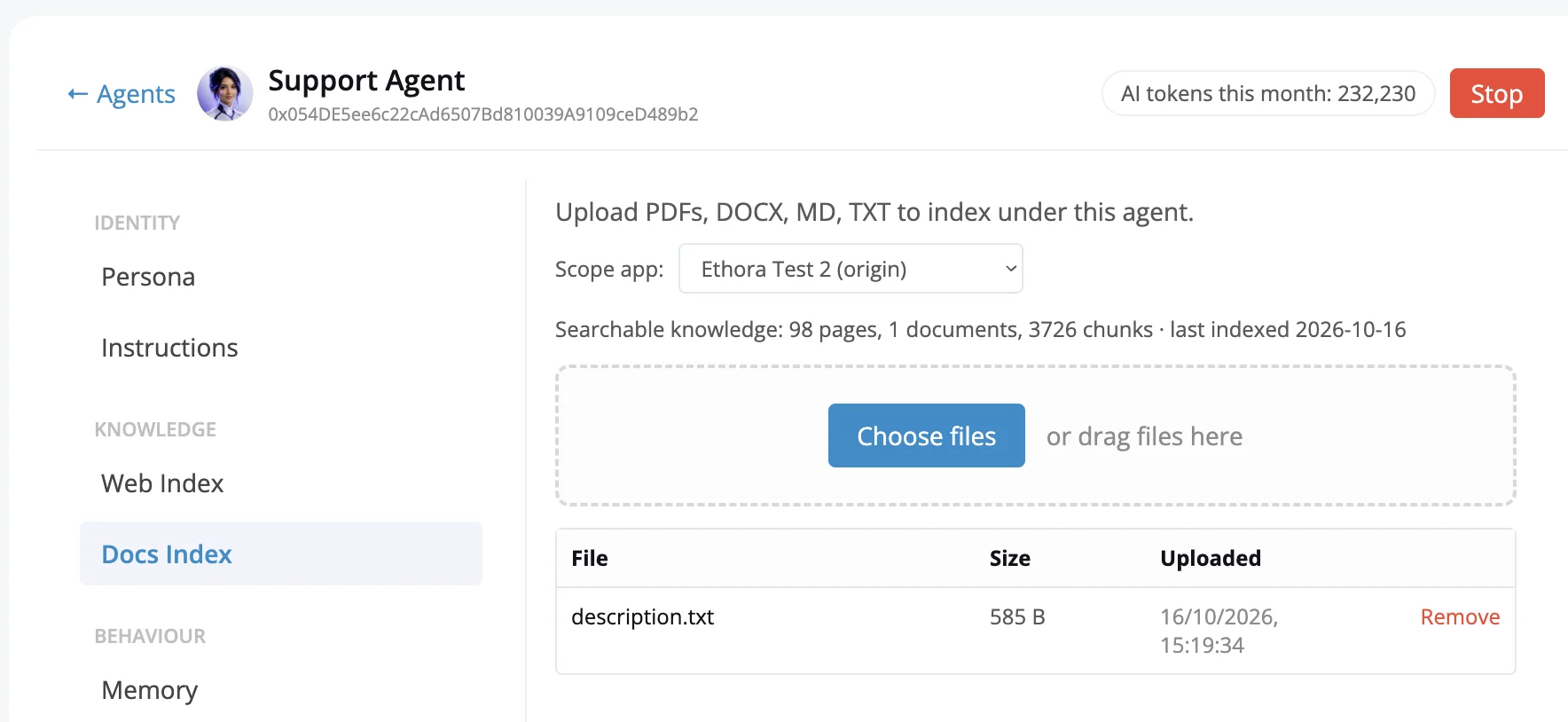Click the Support Agent avatar picture
Image resolution: width=1568 pixels, height=722 pixels.
pos(224,93)
